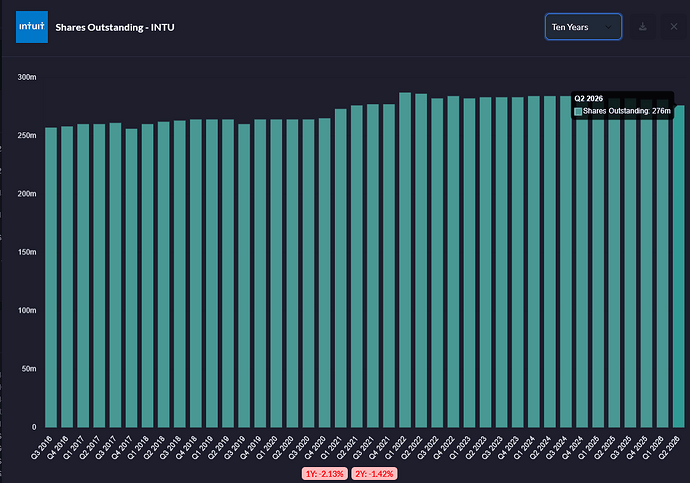Select the highlighted Q2 2026 bar
Screen dimensions: 690x483
[679, 266]
